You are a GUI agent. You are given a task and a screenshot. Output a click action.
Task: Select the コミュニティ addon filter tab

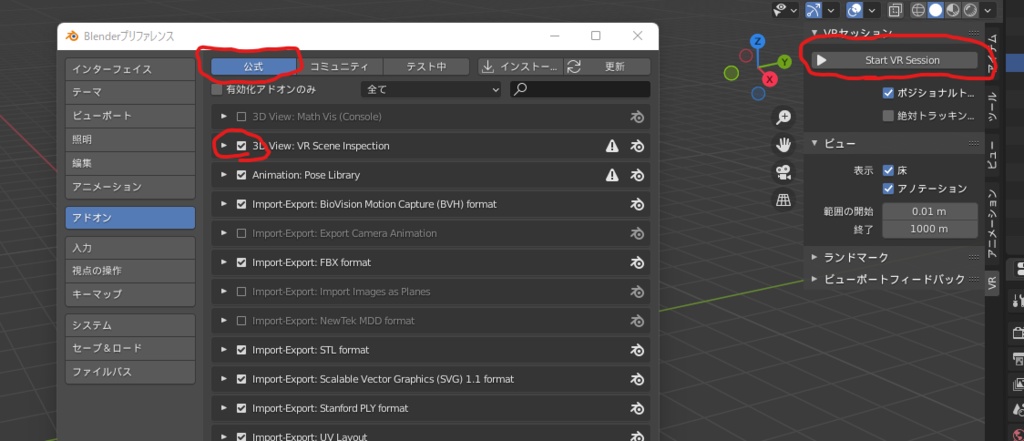340,67
